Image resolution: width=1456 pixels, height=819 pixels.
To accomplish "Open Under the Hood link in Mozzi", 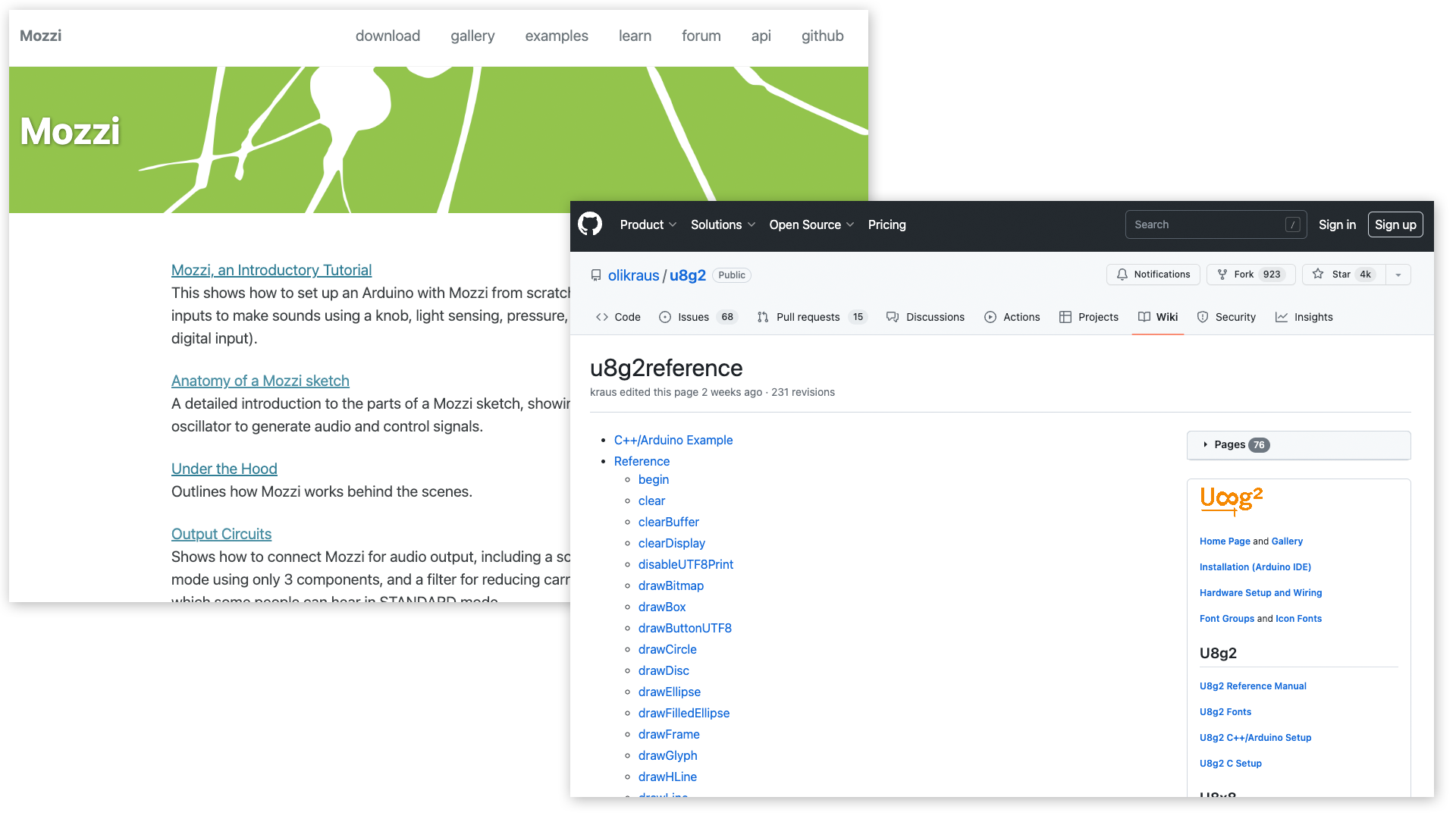I will (224, 469).
